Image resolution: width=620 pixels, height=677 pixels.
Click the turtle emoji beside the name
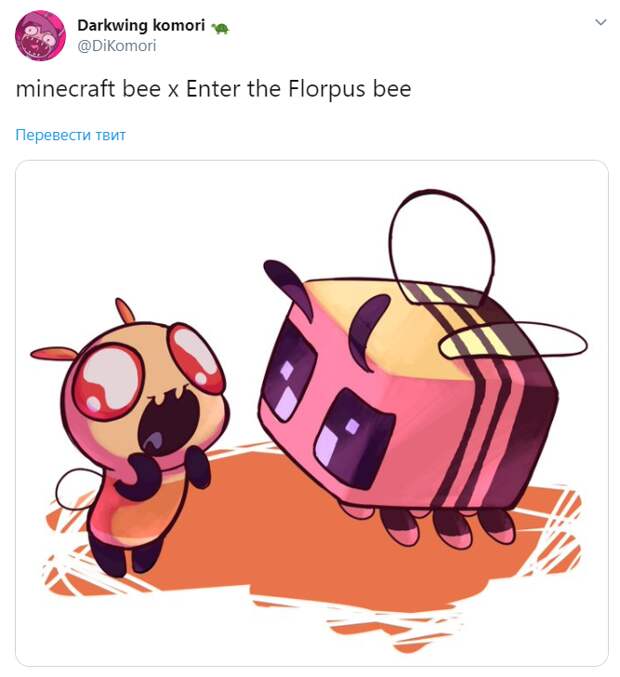tap(220, 28)
